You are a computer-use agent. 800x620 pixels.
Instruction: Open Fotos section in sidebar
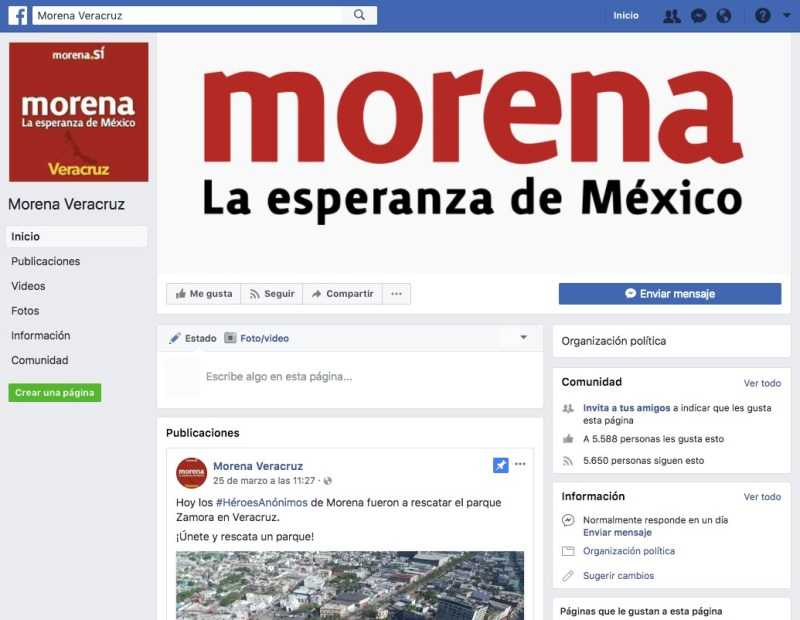25,311
